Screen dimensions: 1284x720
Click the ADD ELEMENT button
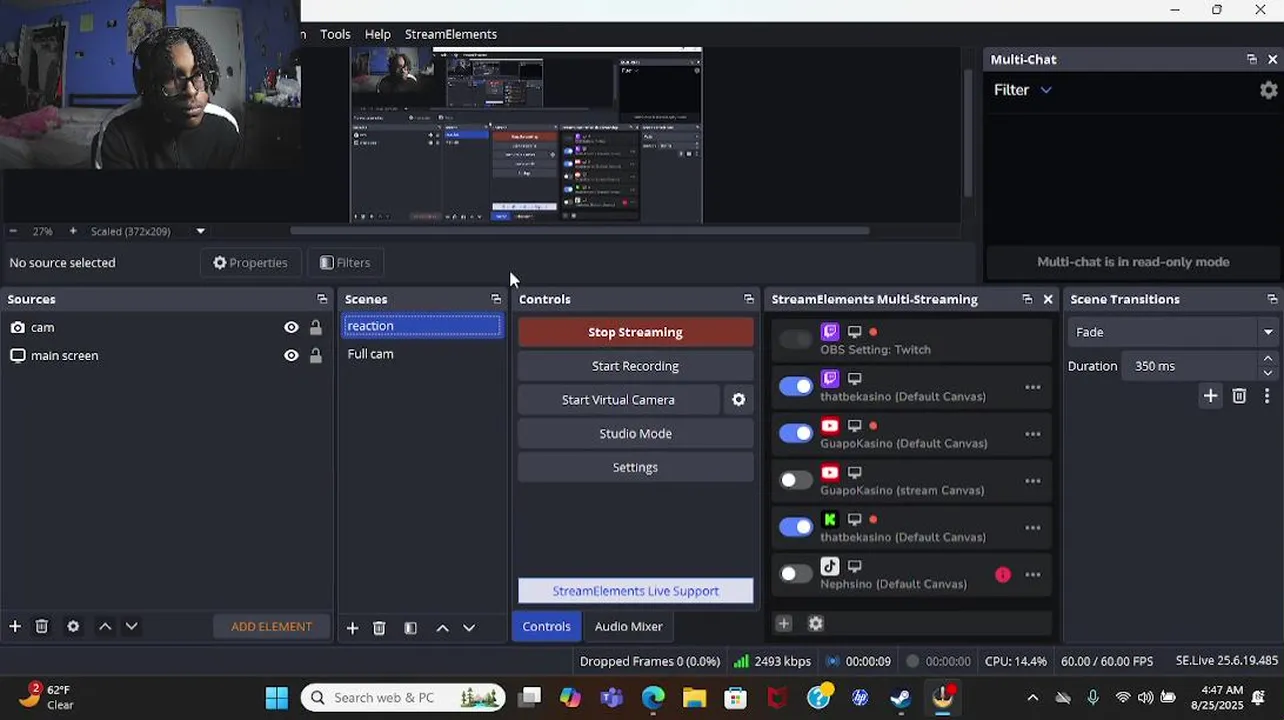coord(271,627)
